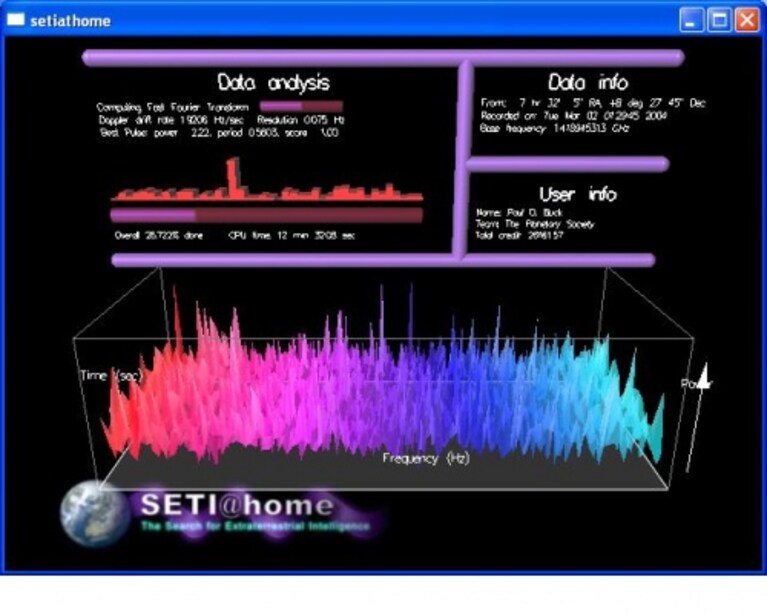Click the CPU time readout
Image resolution: width=767 pixels, height=614 pixels.
point(292,235)
